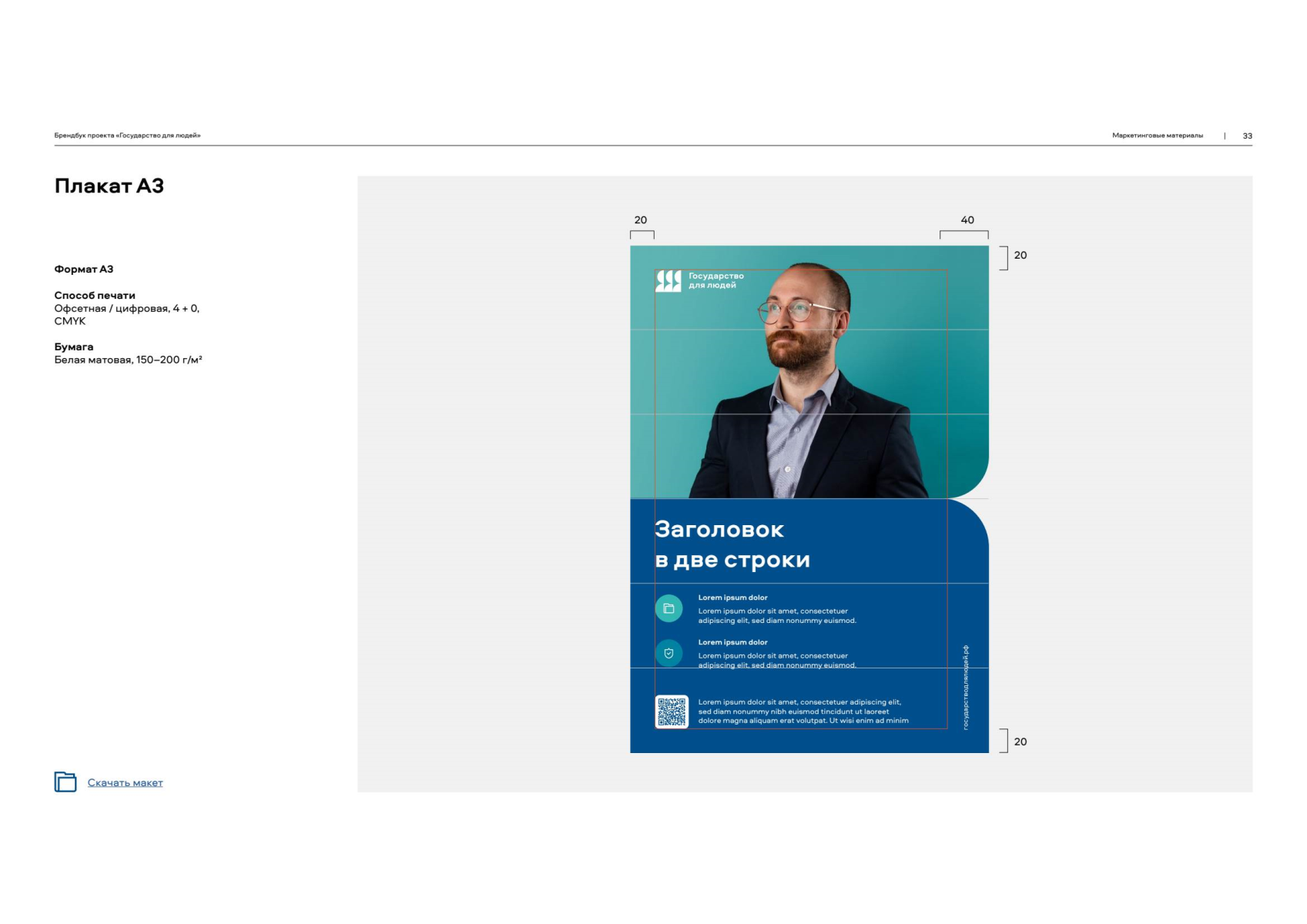Viewport: 1307px width, 924px height.
Task: Click the Государство для людей logo text
Action: [x=715, y=280]
